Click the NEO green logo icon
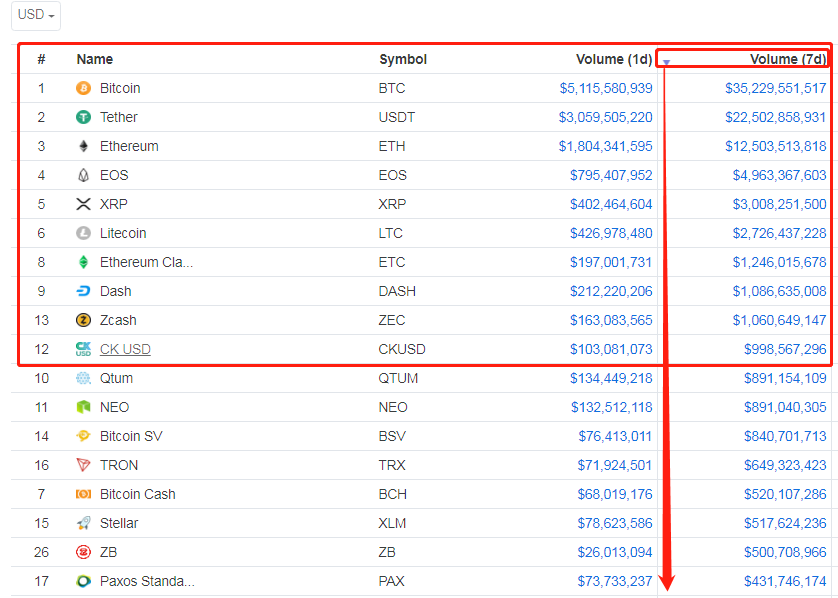Viewport: 838px width, 598px height. point(83,407)
